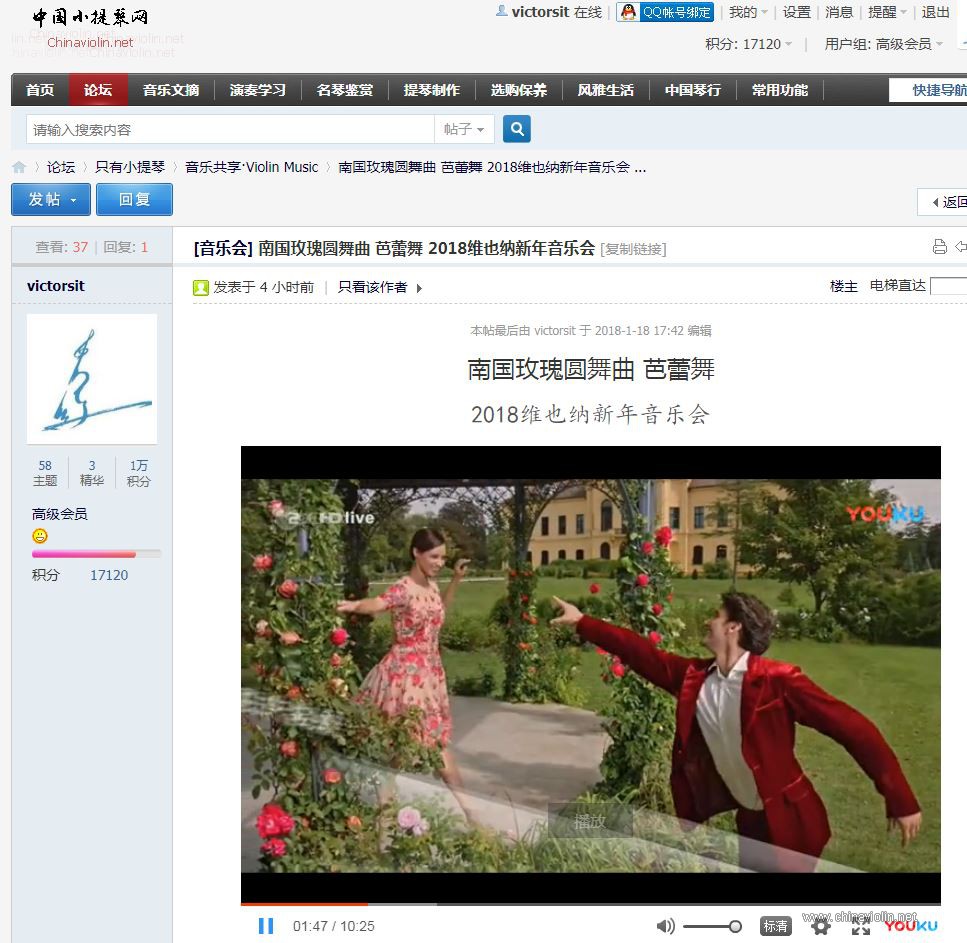The width and height of the screenshot is (967, 943).
Task: Click 退出 to log out
Action: [x=935, y=12]
